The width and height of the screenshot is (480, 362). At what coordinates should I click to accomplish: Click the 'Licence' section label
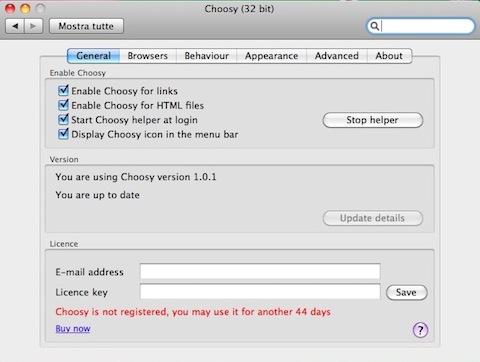pyautogui.click(x=64, y=244)
